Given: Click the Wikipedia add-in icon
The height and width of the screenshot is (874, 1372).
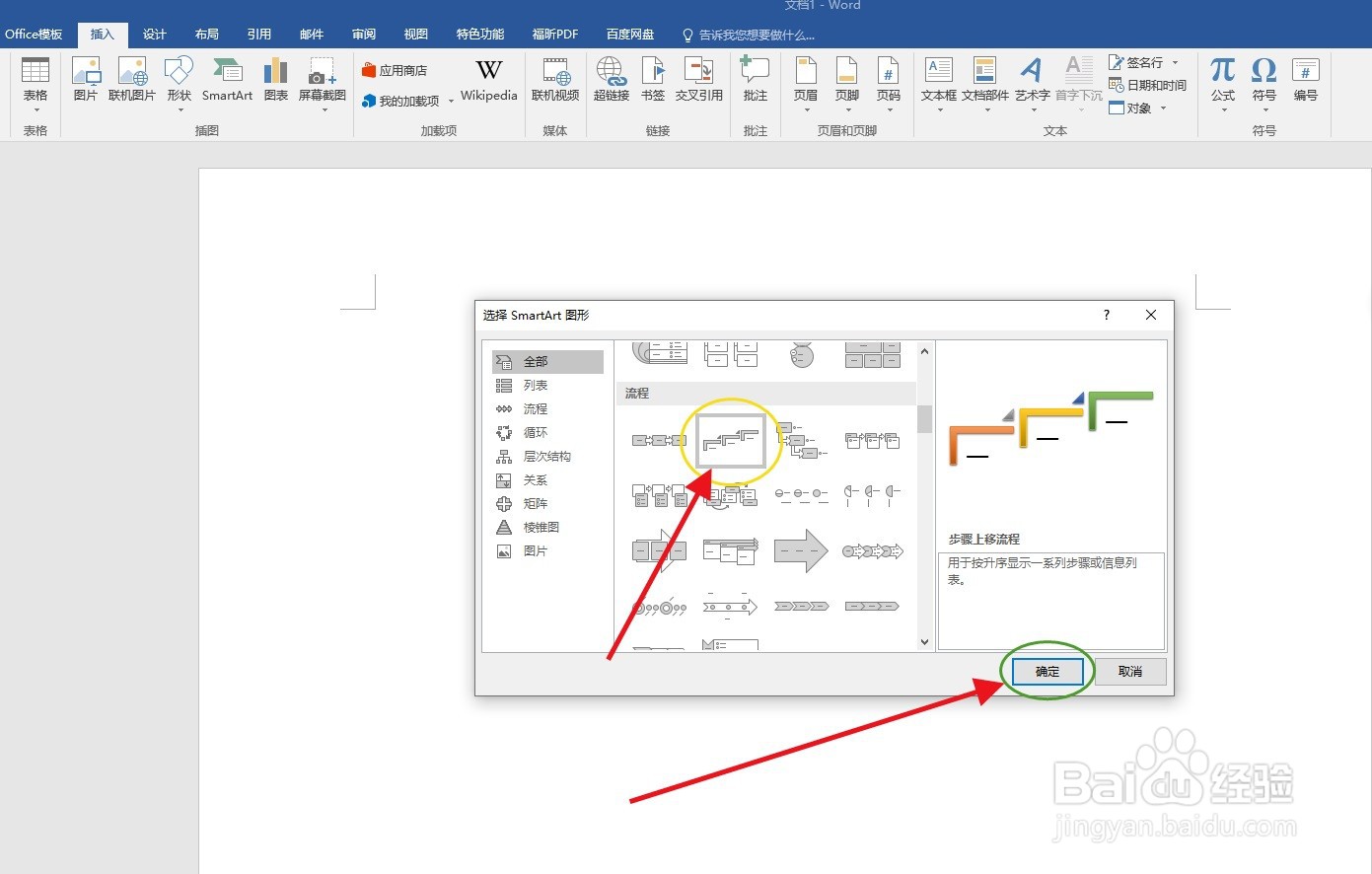Looking at the screenshot, I should (x=488, y=80).
